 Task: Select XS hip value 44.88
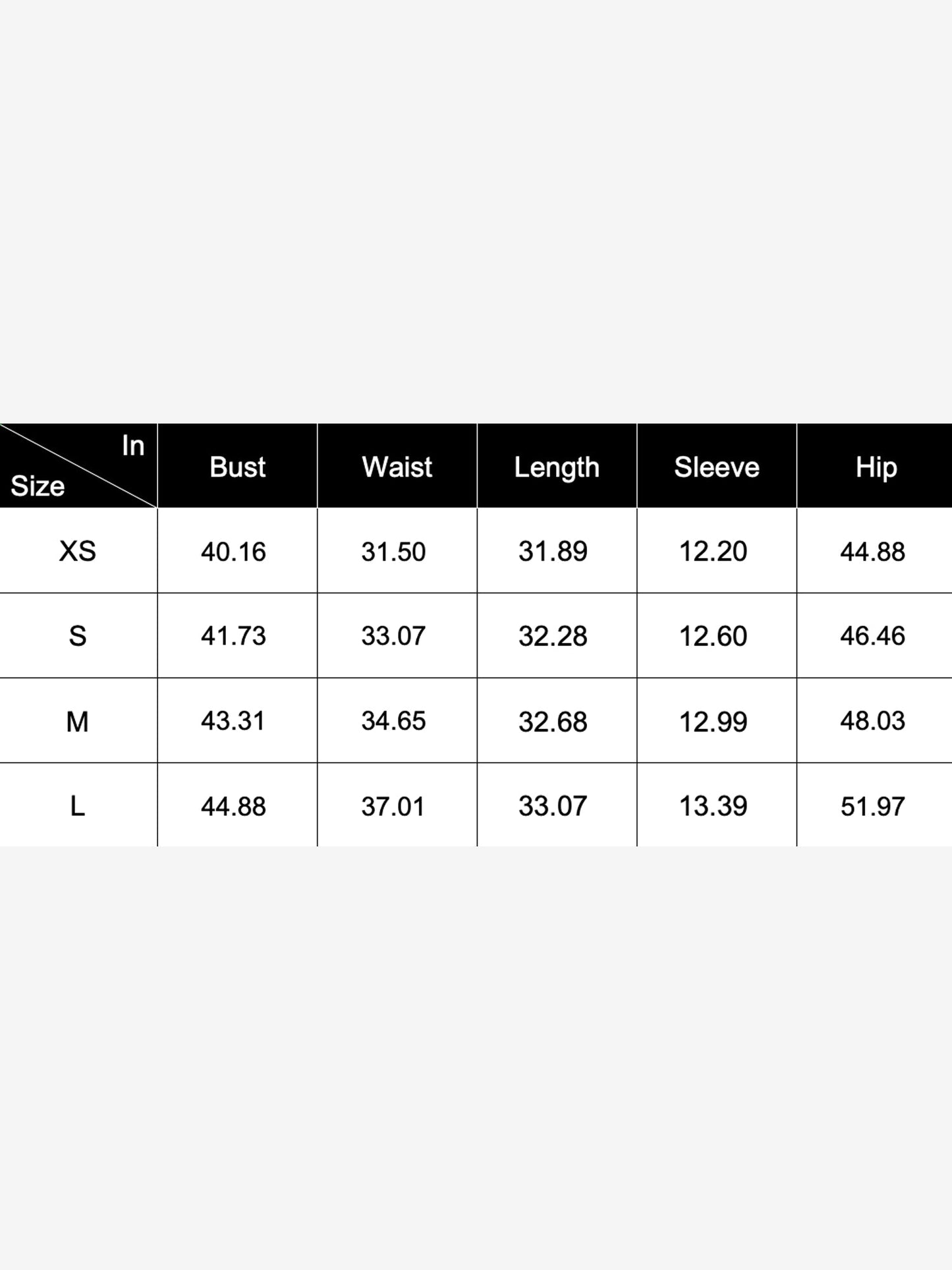pyautogui.click(x=873, y=552)
